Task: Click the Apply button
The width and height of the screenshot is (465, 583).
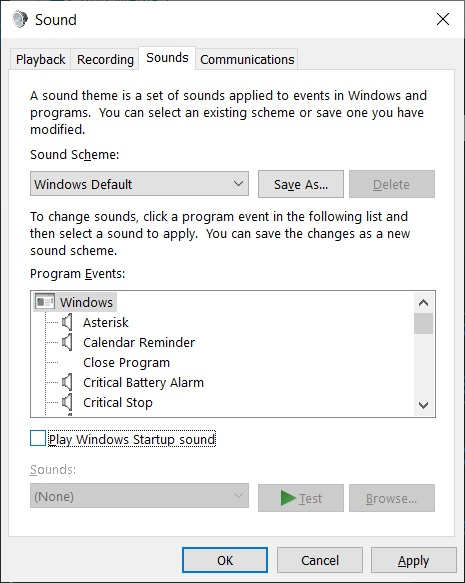Action: tap(414, 560)
